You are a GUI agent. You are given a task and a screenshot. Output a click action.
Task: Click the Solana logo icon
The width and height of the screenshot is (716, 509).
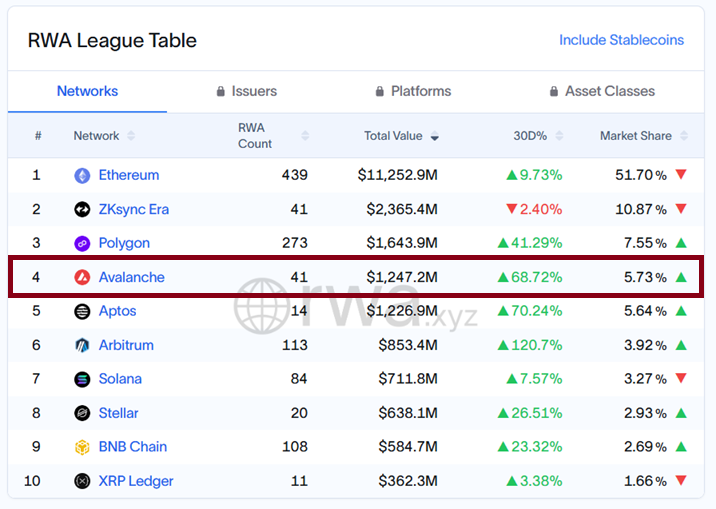tap(82, 379)
